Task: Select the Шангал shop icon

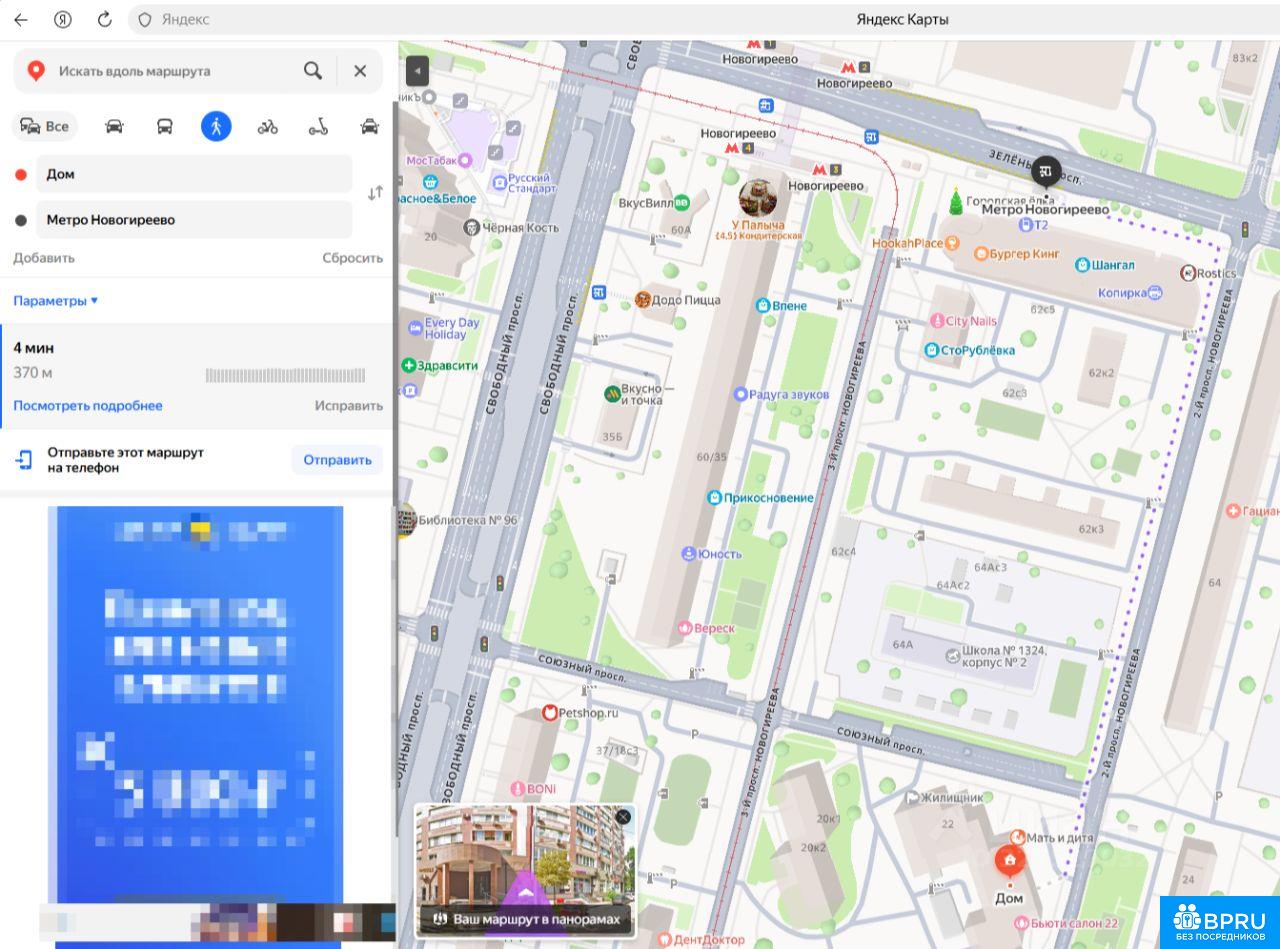Action: [1082, 265]
